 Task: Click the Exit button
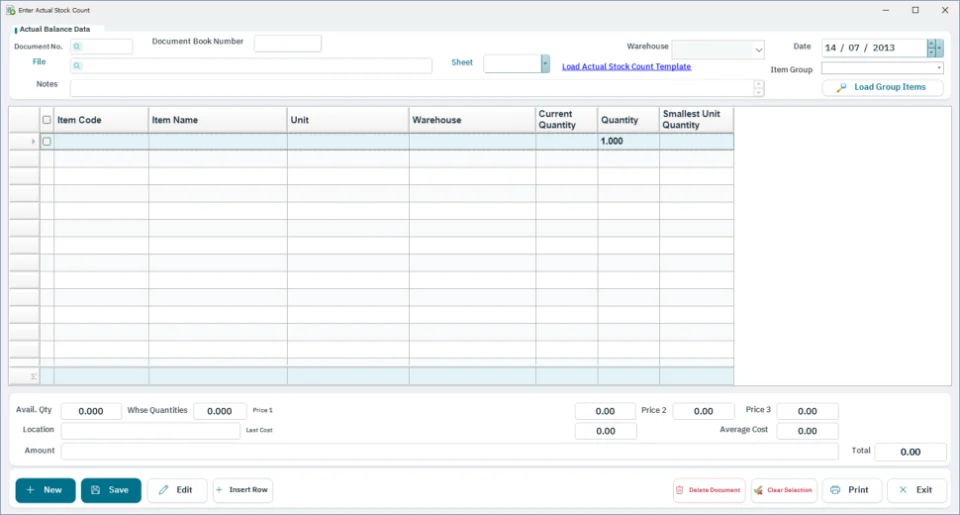point(917,490)
